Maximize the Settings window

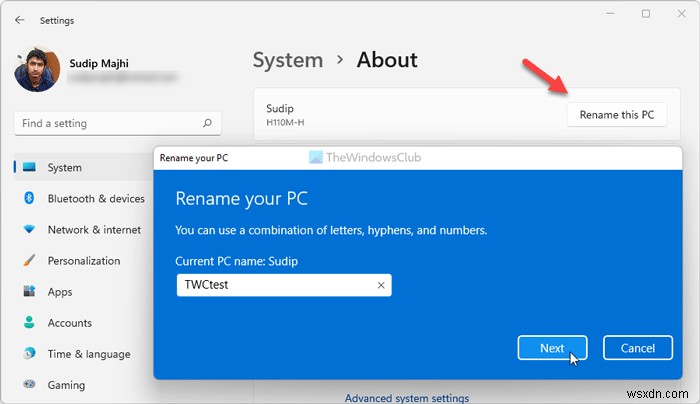click(x=646, y=14)
